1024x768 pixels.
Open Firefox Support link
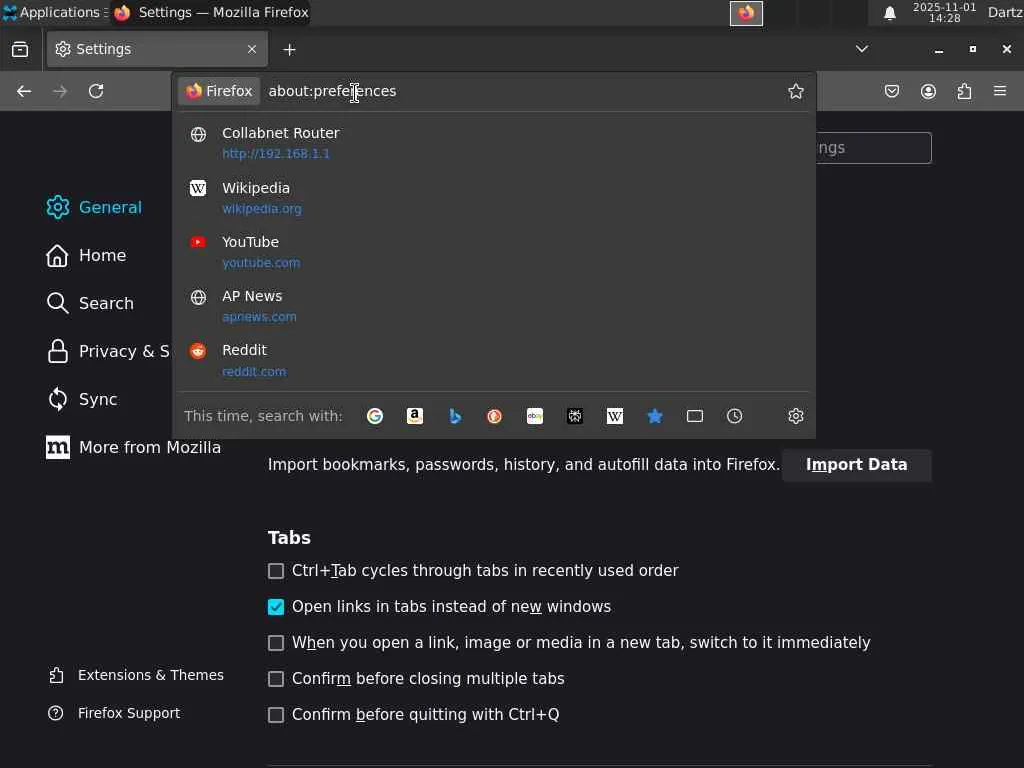115,713
